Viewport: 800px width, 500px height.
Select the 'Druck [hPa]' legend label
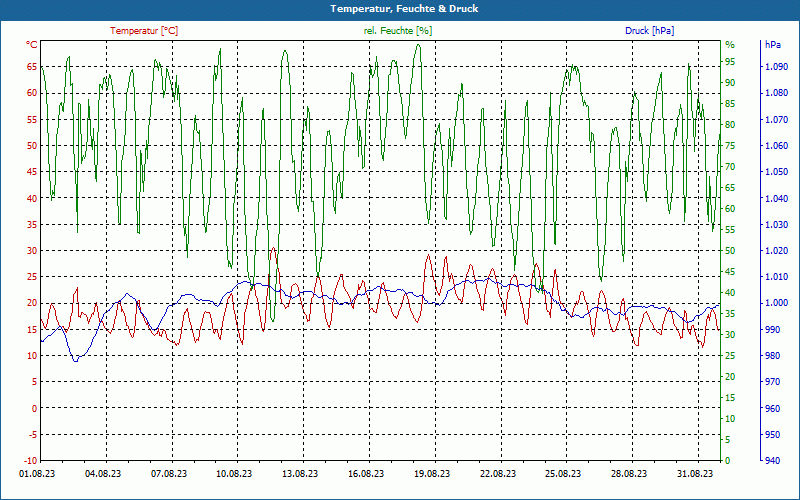[649, 31]
